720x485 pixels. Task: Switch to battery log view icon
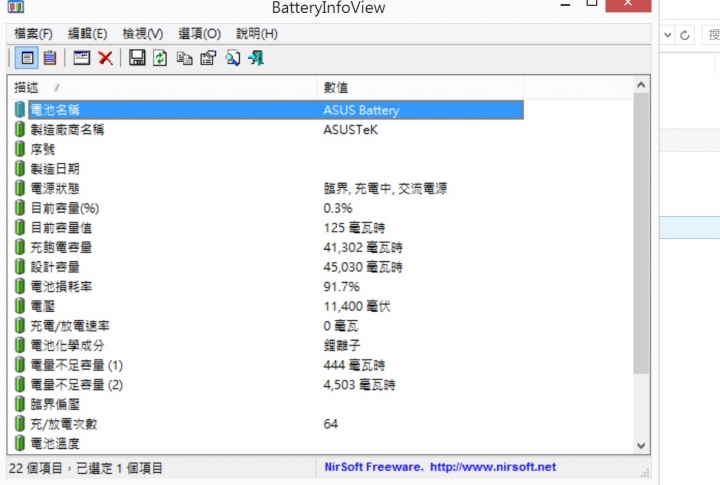(x=50, y=58)
